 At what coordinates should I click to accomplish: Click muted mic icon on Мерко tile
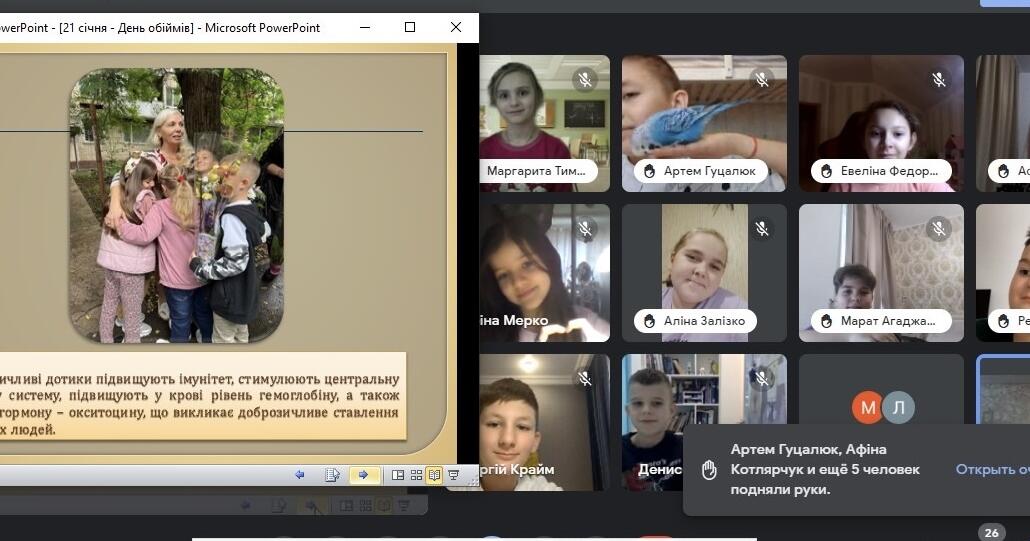[x=585, y=229]
